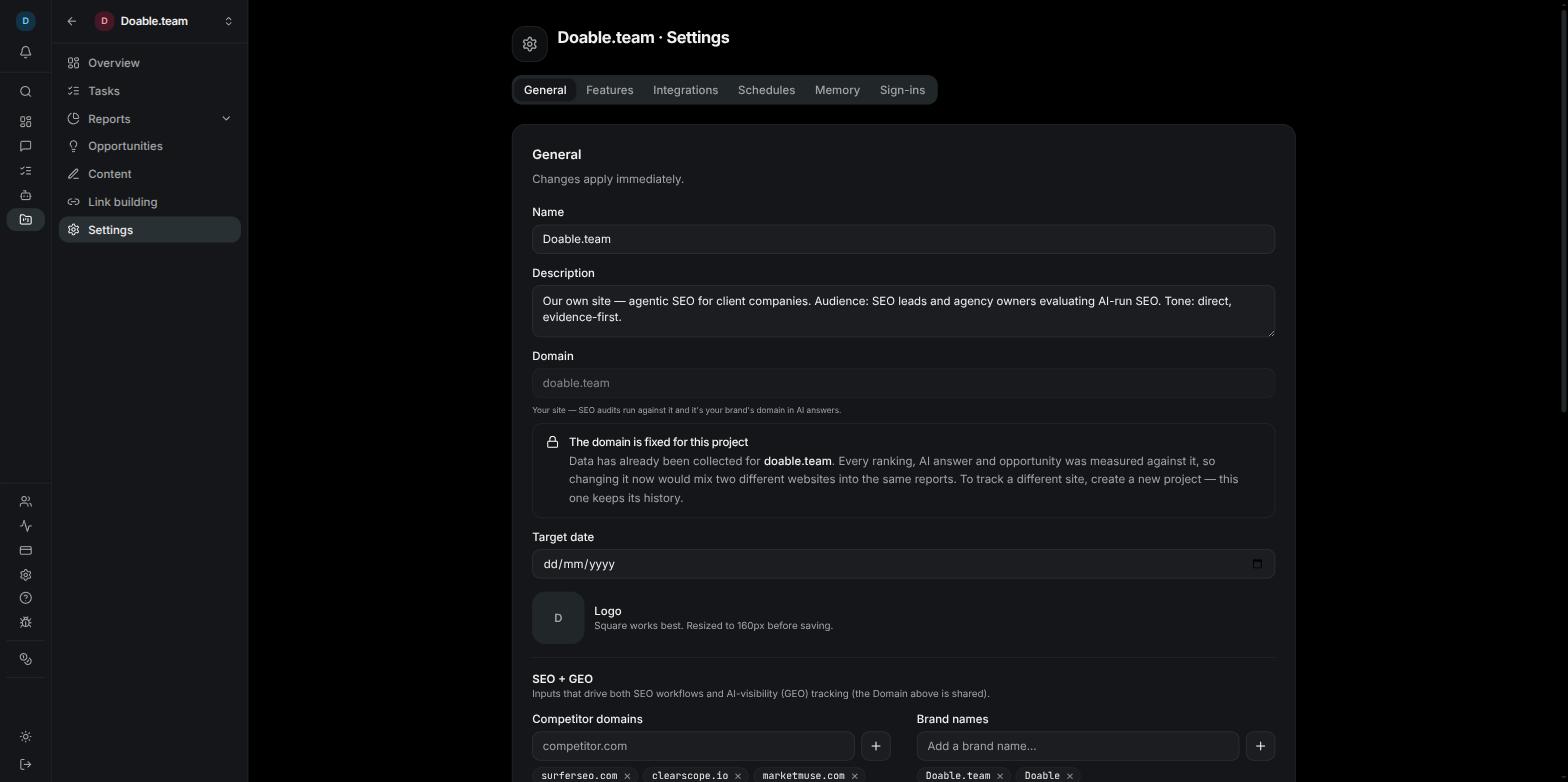This screenshot has width=1568, height=782.
Task: Open the Doable.team project switcher
Action: [165, 21]
